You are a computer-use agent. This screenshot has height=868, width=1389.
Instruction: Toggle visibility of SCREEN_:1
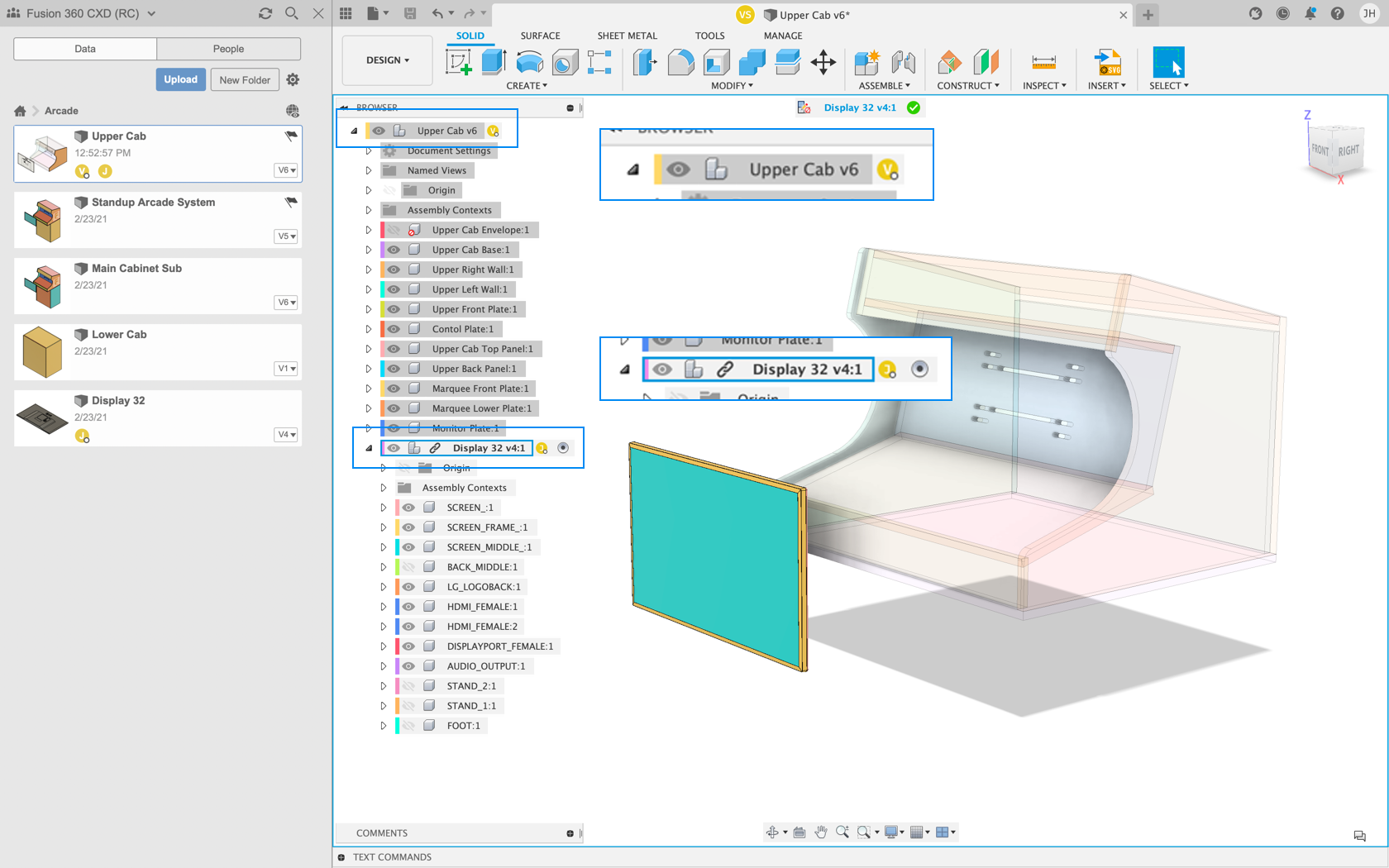coord(408,507)
